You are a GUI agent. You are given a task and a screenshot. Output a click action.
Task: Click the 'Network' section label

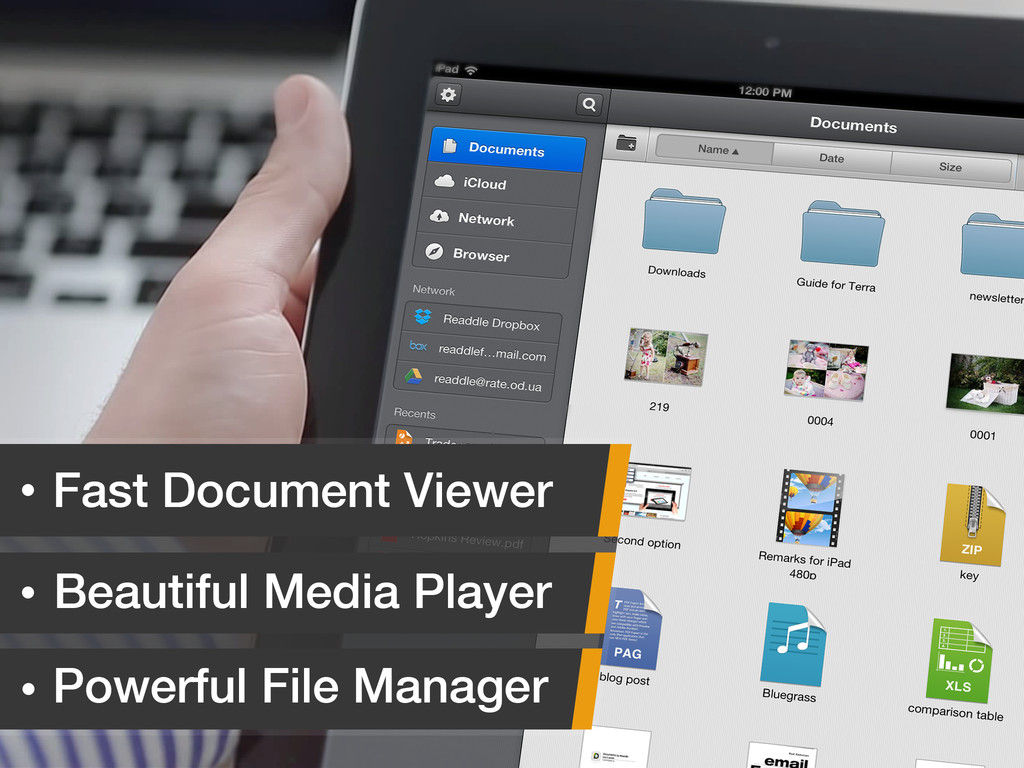pyautogui.click(x=434, y=290)
